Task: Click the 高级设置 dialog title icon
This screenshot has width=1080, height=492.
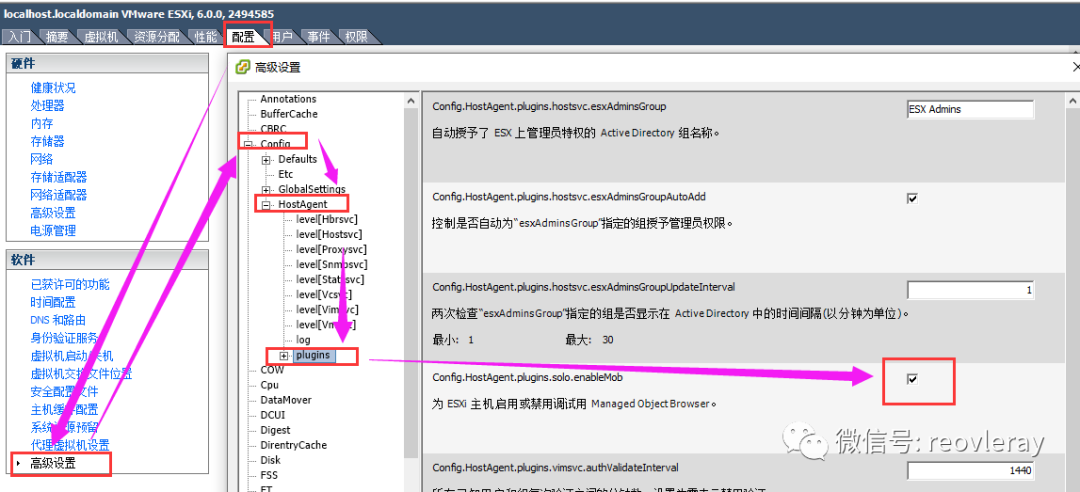Action: click(x=242, y=67)
